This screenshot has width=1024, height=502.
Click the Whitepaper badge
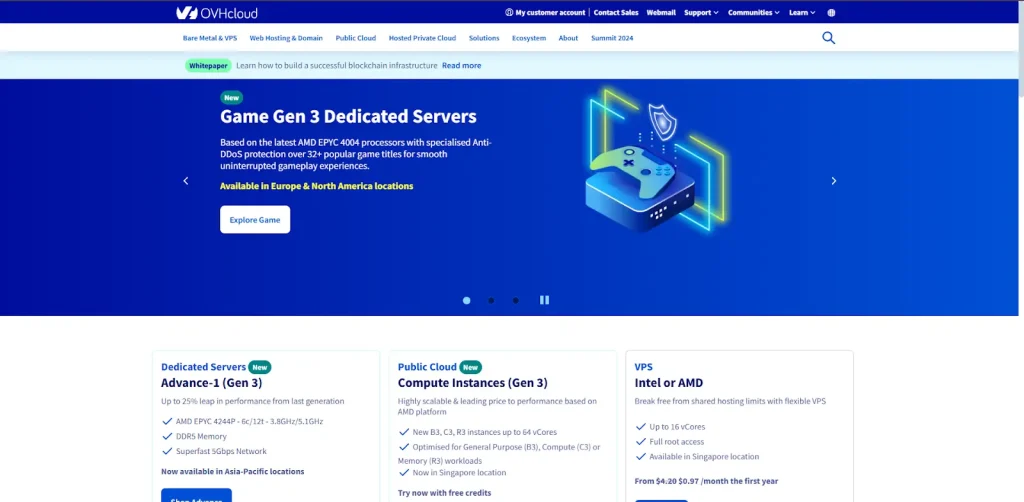pyautogui.click(x=208, y=65)
